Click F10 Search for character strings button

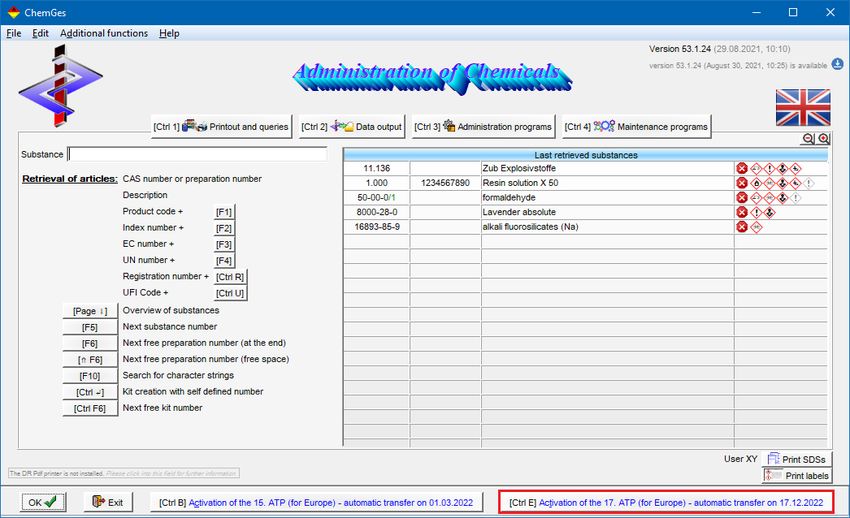(x=90, y=376)
